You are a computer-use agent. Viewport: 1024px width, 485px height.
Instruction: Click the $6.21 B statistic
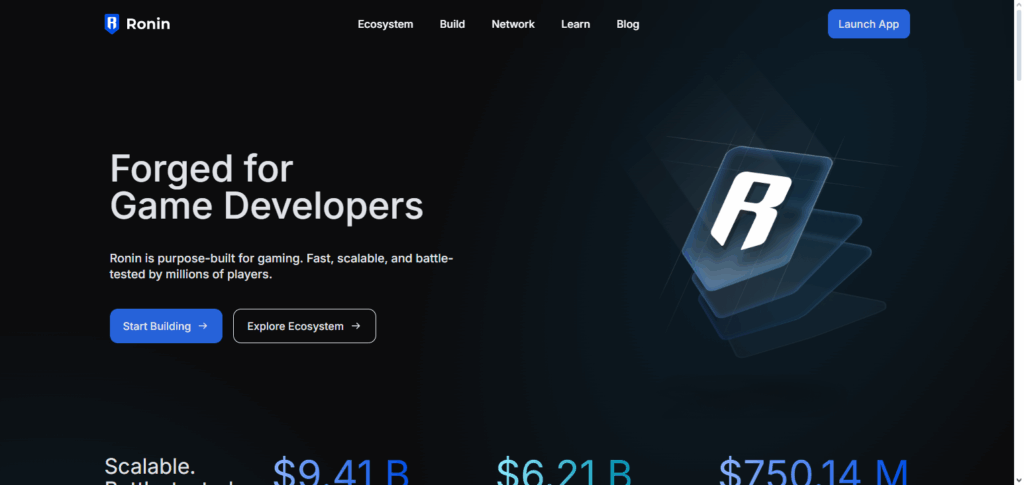564,471
